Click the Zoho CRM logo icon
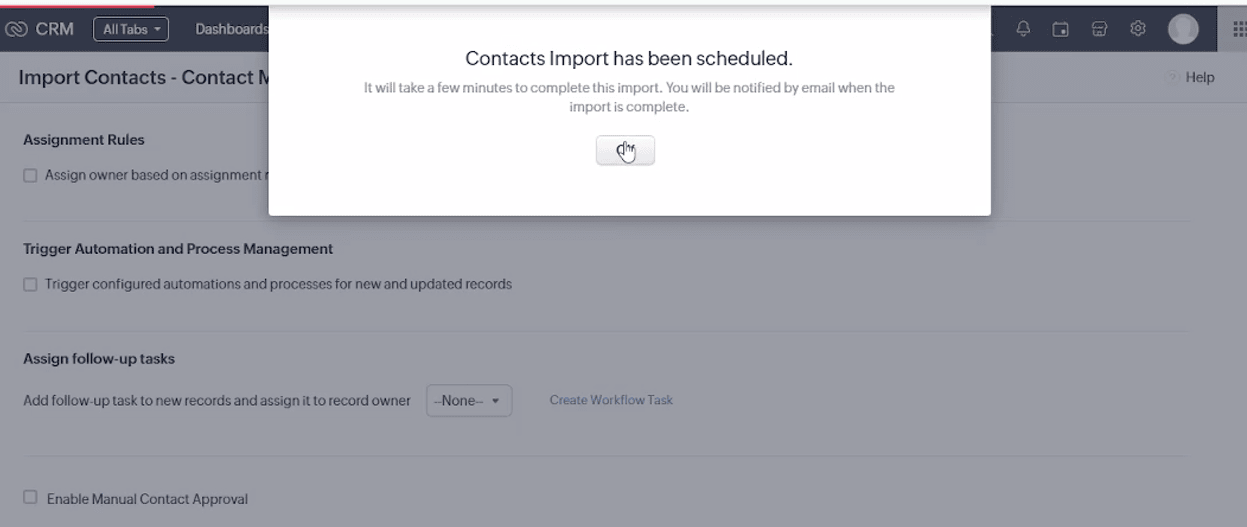Viewport: 1247px width, 527px height. [x=17, y=29]
